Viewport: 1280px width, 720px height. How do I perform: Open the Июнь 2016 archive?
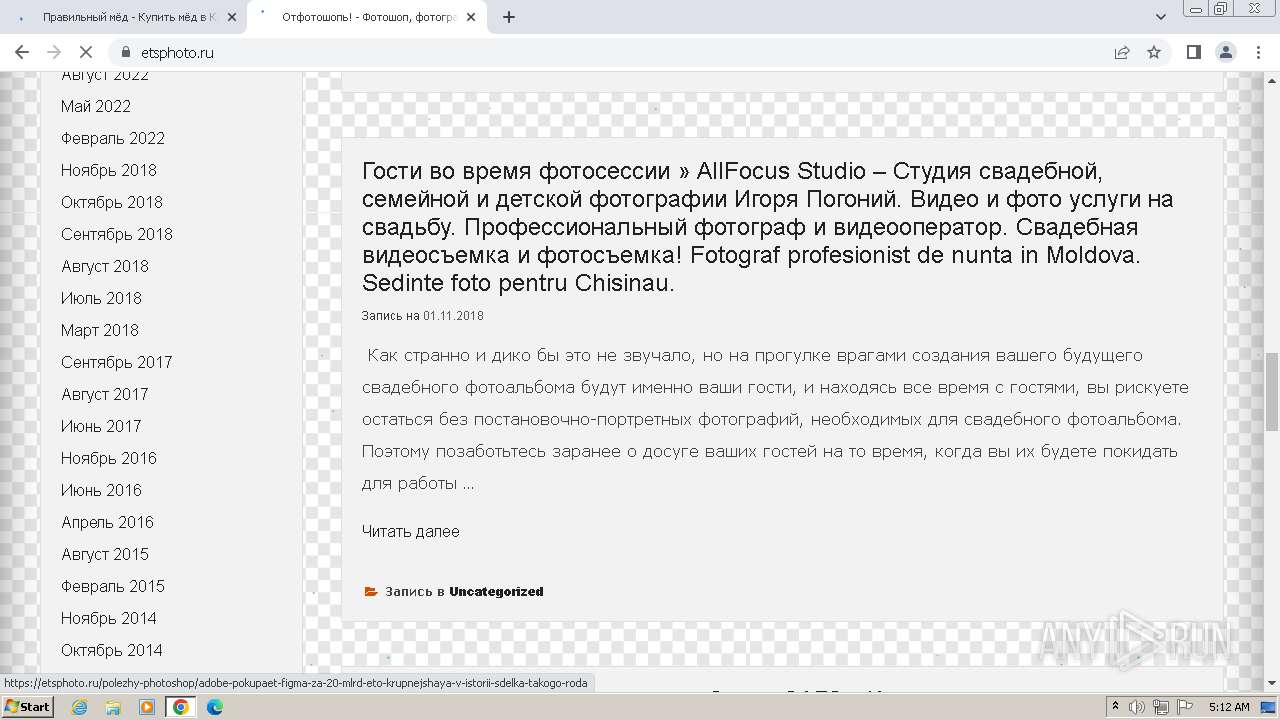(x=101, y=490)
